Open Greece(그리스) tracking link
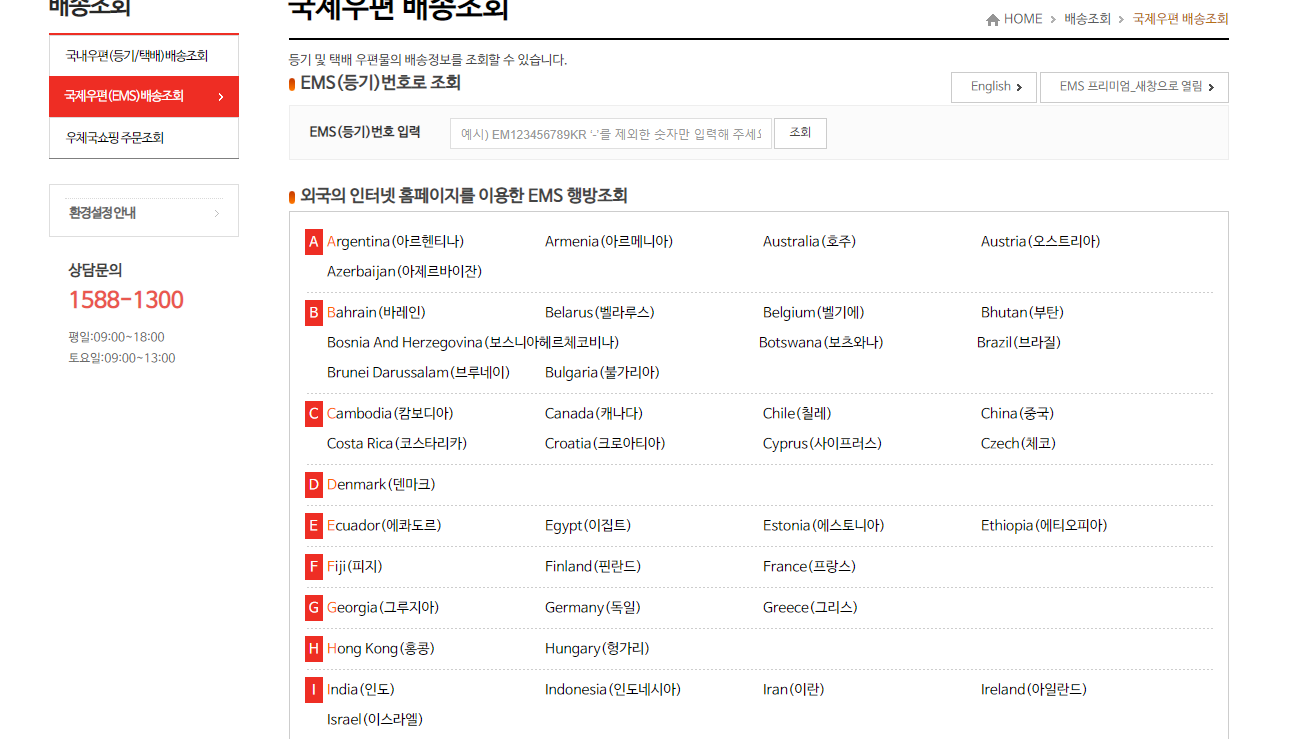The image size is (1303, 739). pos(810,608)
